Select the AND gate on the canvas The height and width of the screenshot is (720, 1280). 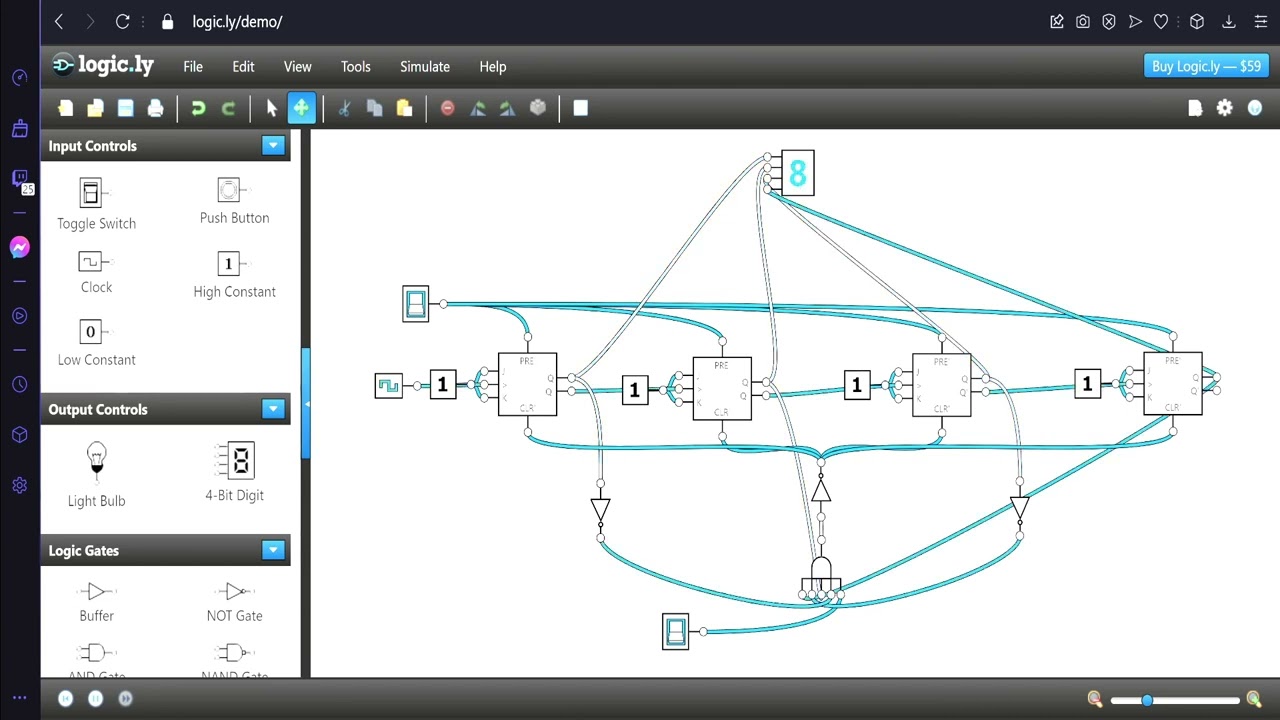pyautogui.click(x=821, y=575)
